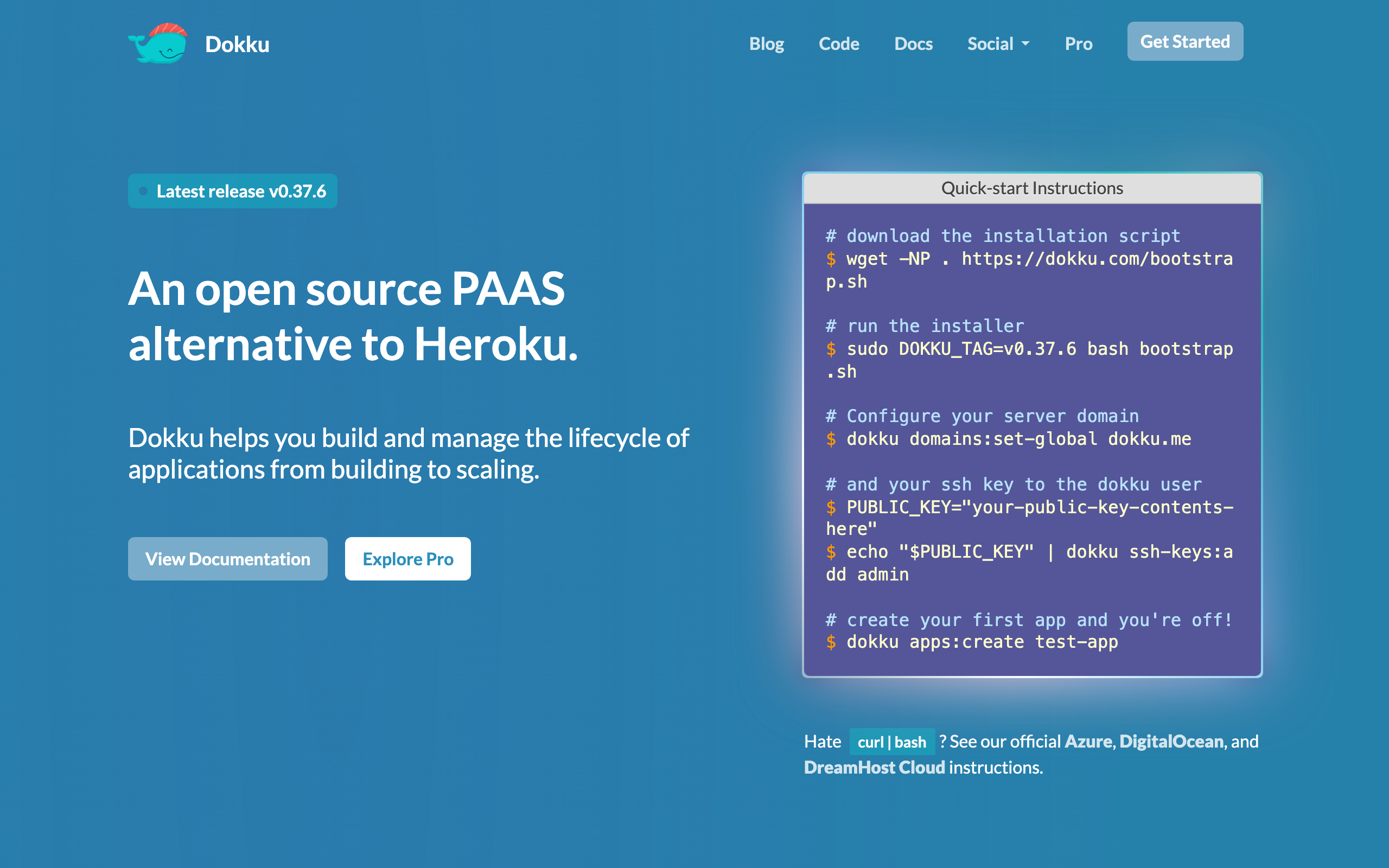The width and height of the screenshot is (1389, 868).
Task: Open the DigitalOcean instructions link
Action: point(1171,742)
